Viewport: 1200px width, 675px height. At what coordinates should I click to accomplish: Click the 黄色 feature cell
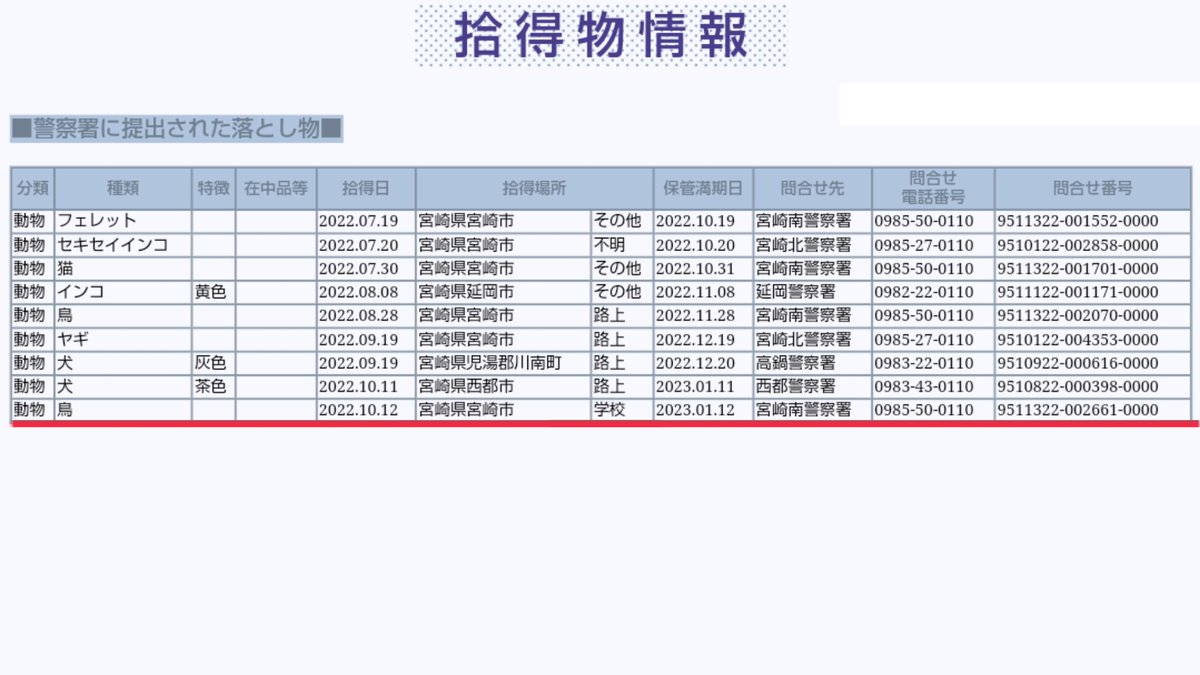[x=214, y=292]
